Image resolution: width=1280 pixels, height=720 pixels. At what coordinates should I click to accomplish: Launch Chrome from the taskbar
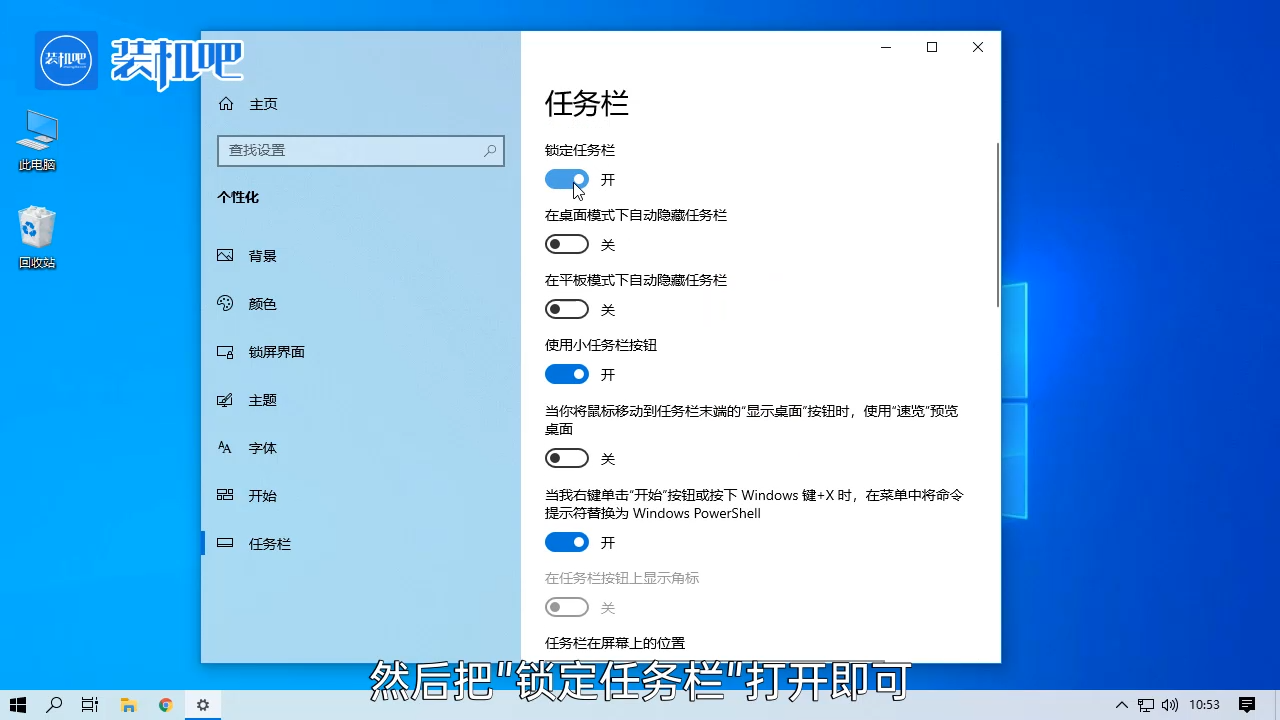pos(165,705)
